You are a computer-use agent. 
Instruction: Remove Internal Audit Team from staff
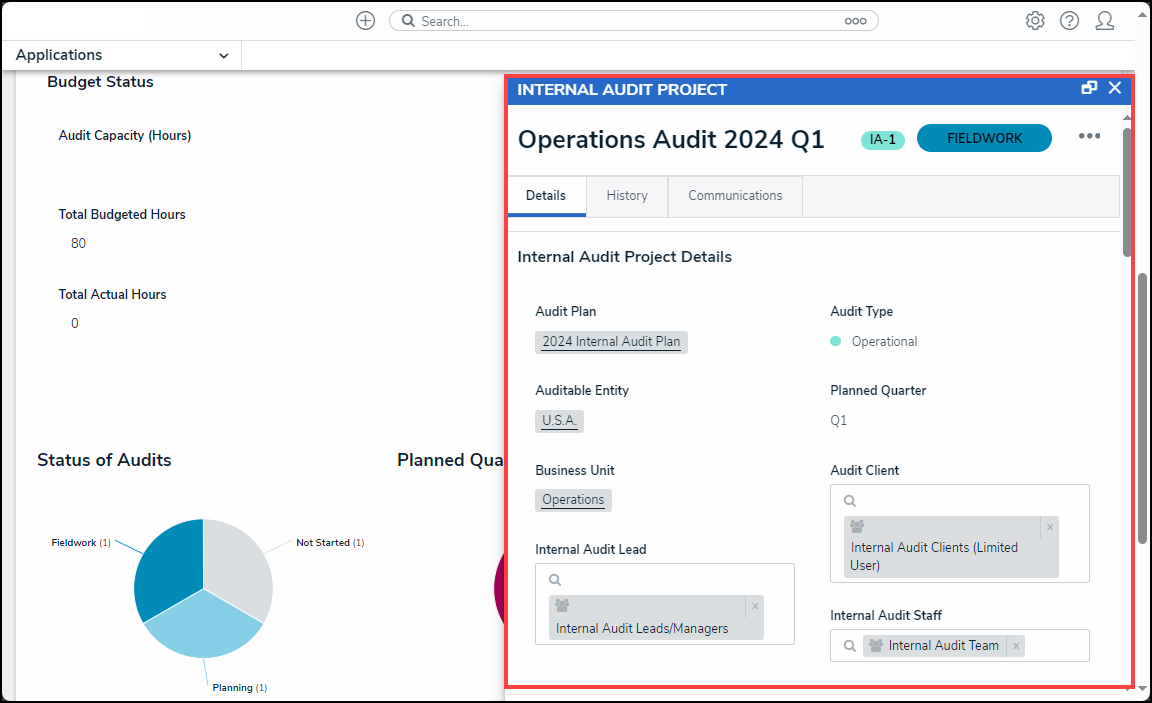pyautogui.click(x=1016, y=646)
